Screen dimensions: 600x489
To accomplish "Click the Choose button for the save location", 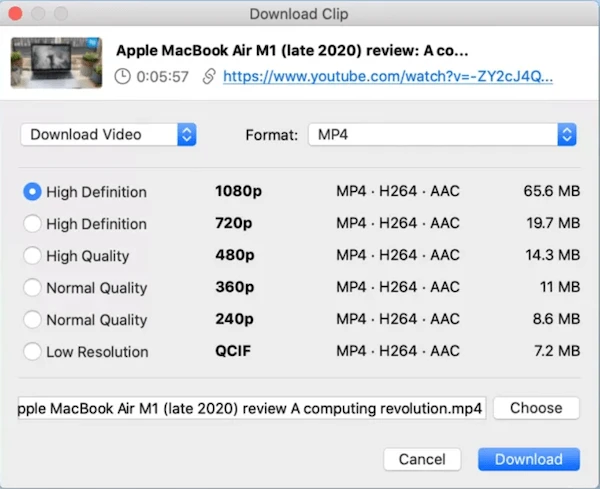I will click(536, 408).
